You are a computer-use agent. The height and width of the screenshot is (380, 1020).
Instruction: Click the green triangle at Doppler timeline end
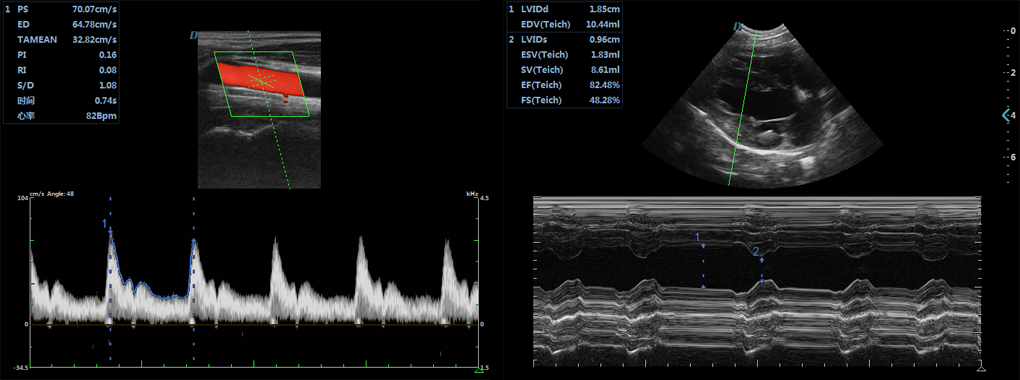tap(479, 369)
